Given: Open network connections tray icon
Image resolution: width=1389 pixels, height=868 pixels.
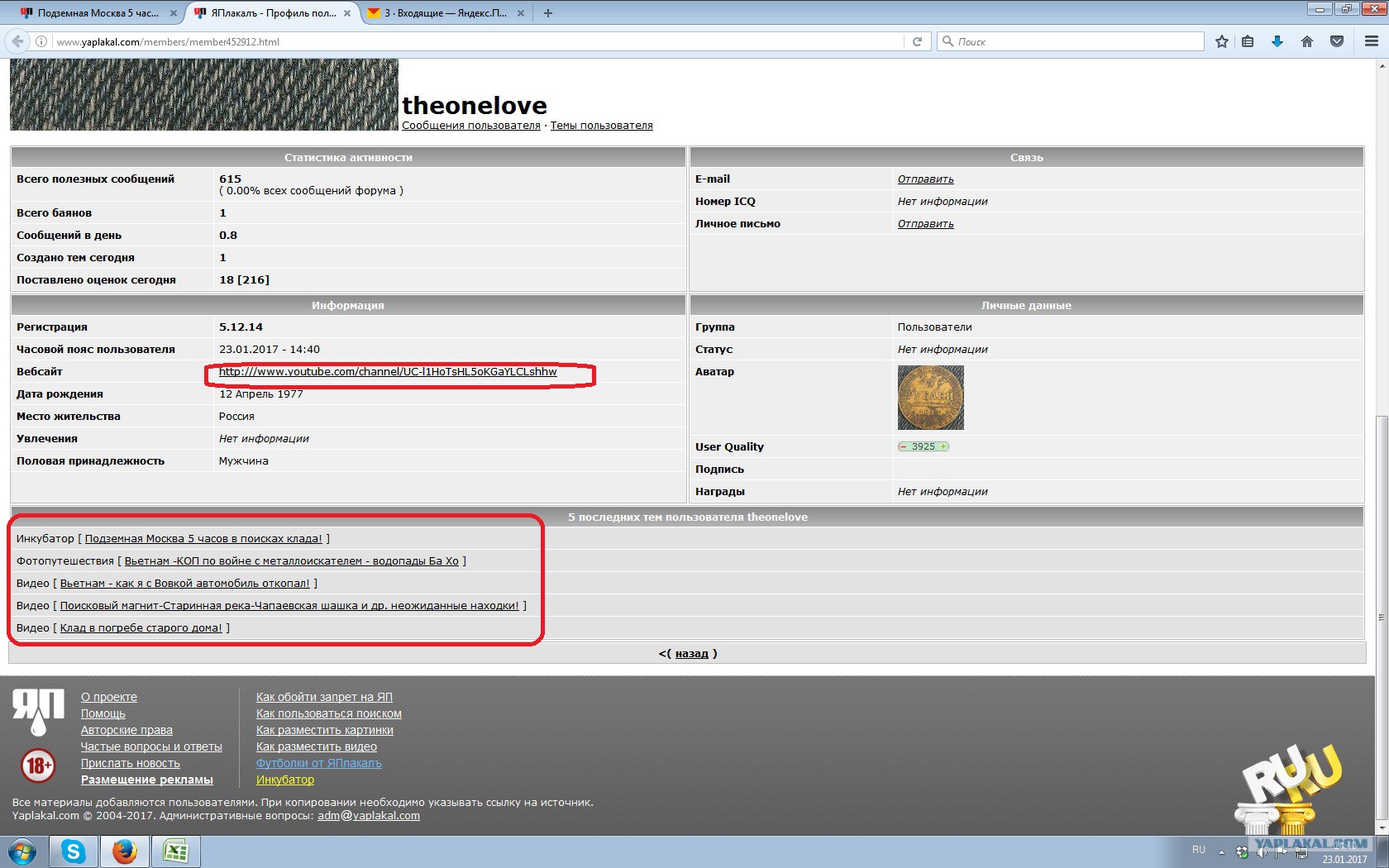Looking at the screenshot, I should [x=1301, y=852].
